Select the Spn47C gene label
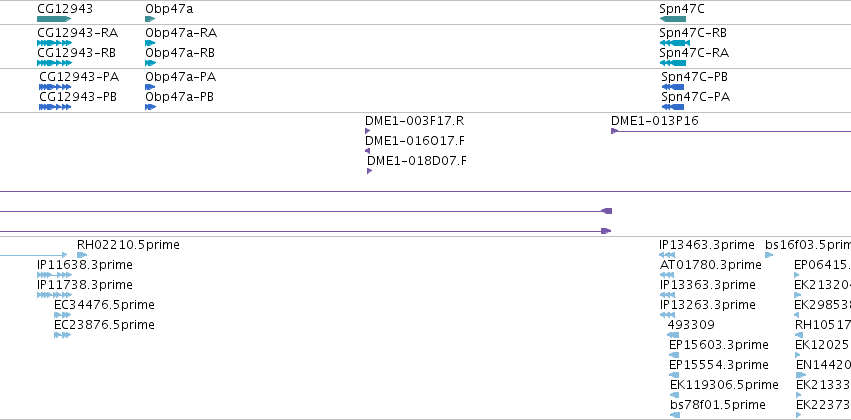The height and width of the screenshot is (420, 851). coord(682,9)
